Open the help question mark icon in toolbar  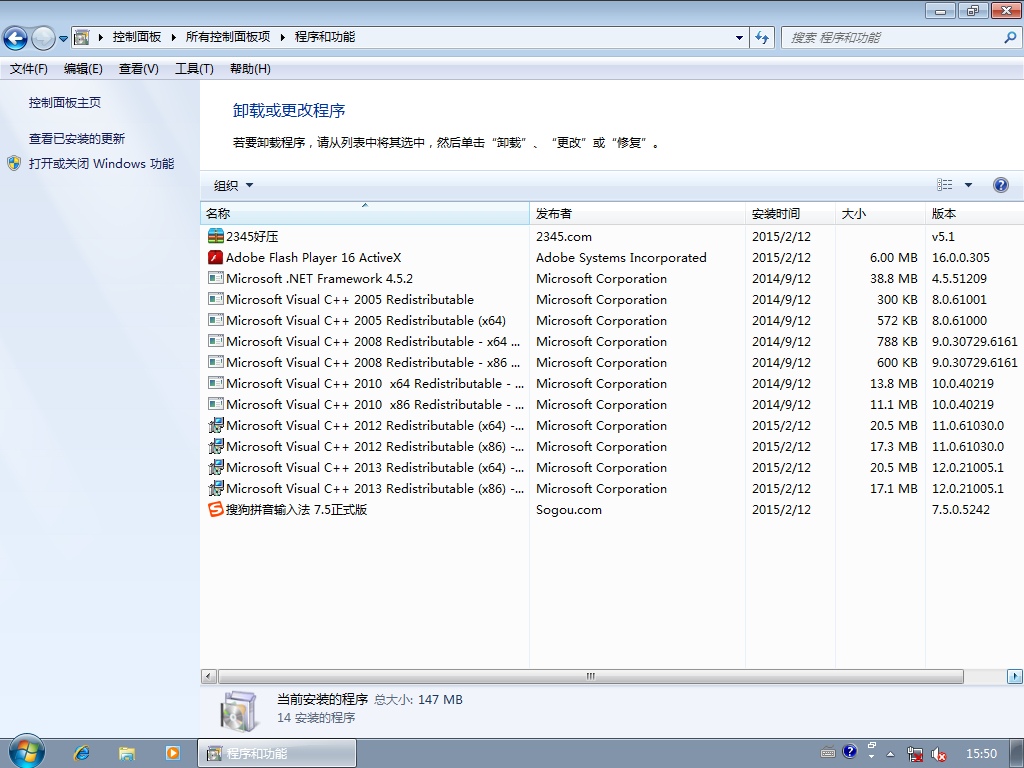pos(1000,185)
